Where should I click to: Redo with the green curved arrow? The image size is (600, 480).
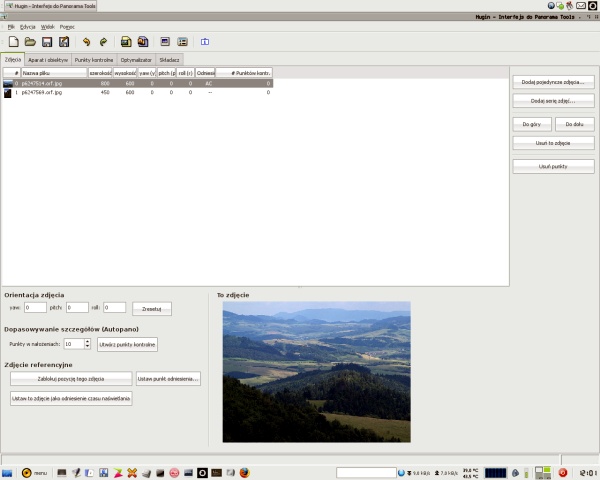(103, 42)
